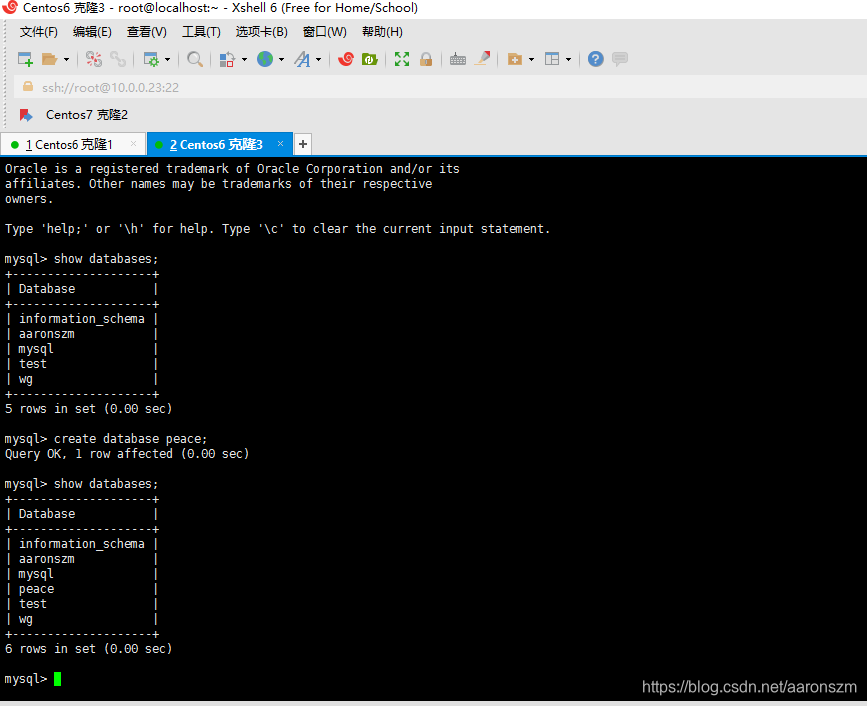This screenshot has height=706, width=867.
Task: Open the Centos7 克隆2 quick session link
Action: (87, 115)
